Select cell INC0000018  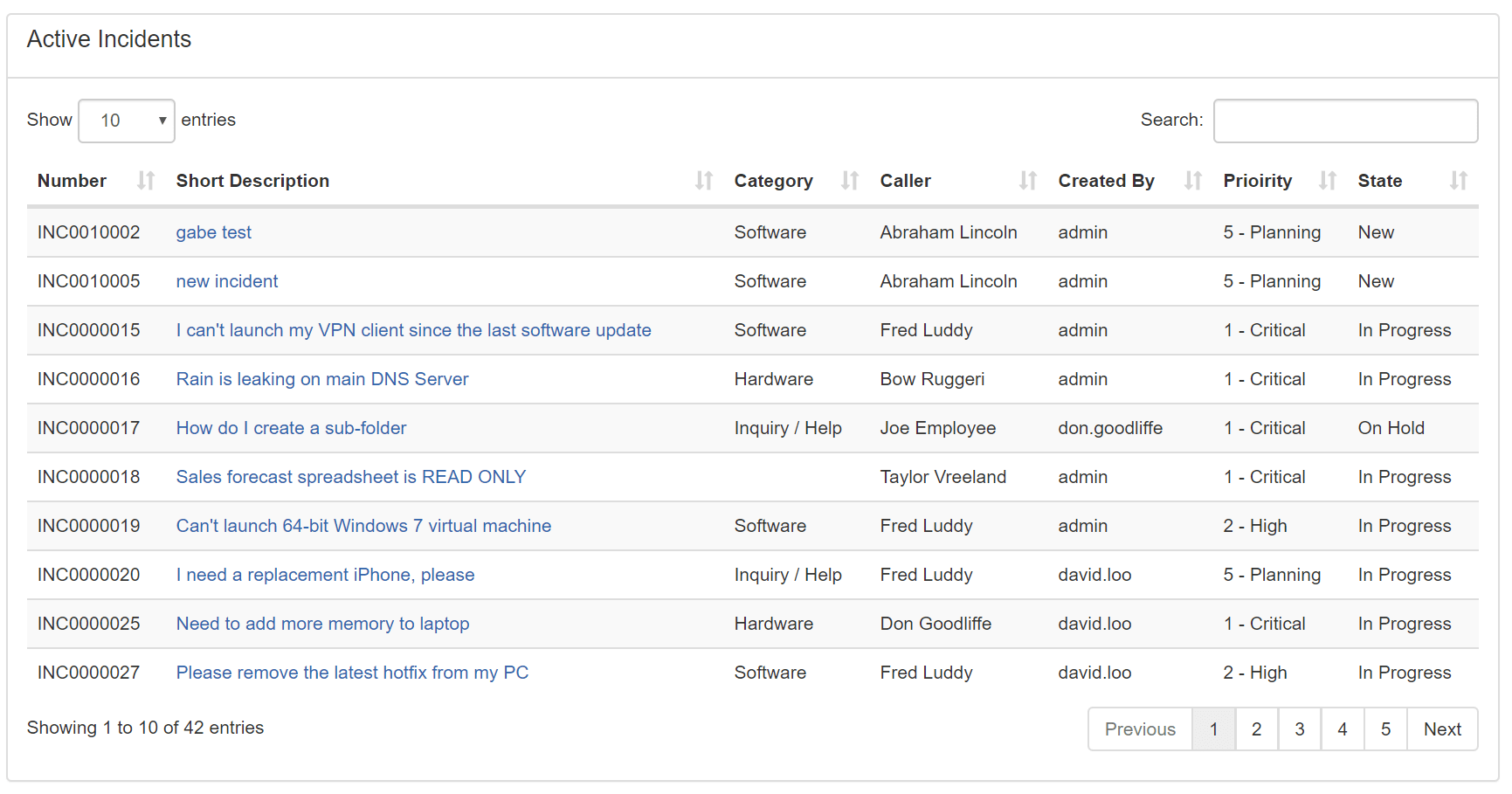pos(89,477)
